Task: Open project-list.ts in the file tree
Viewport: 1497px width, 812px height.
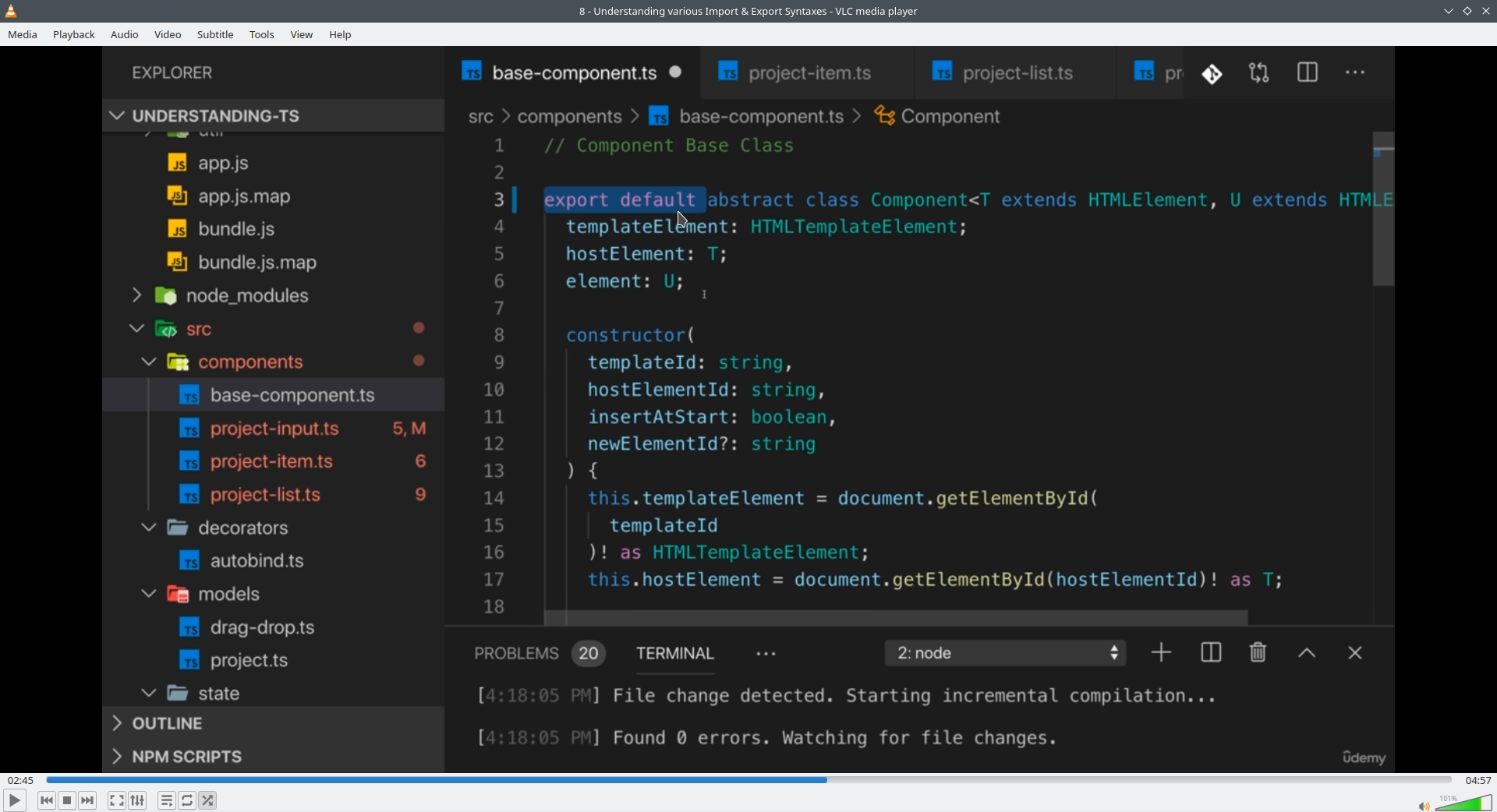Action: click(274, 496)
